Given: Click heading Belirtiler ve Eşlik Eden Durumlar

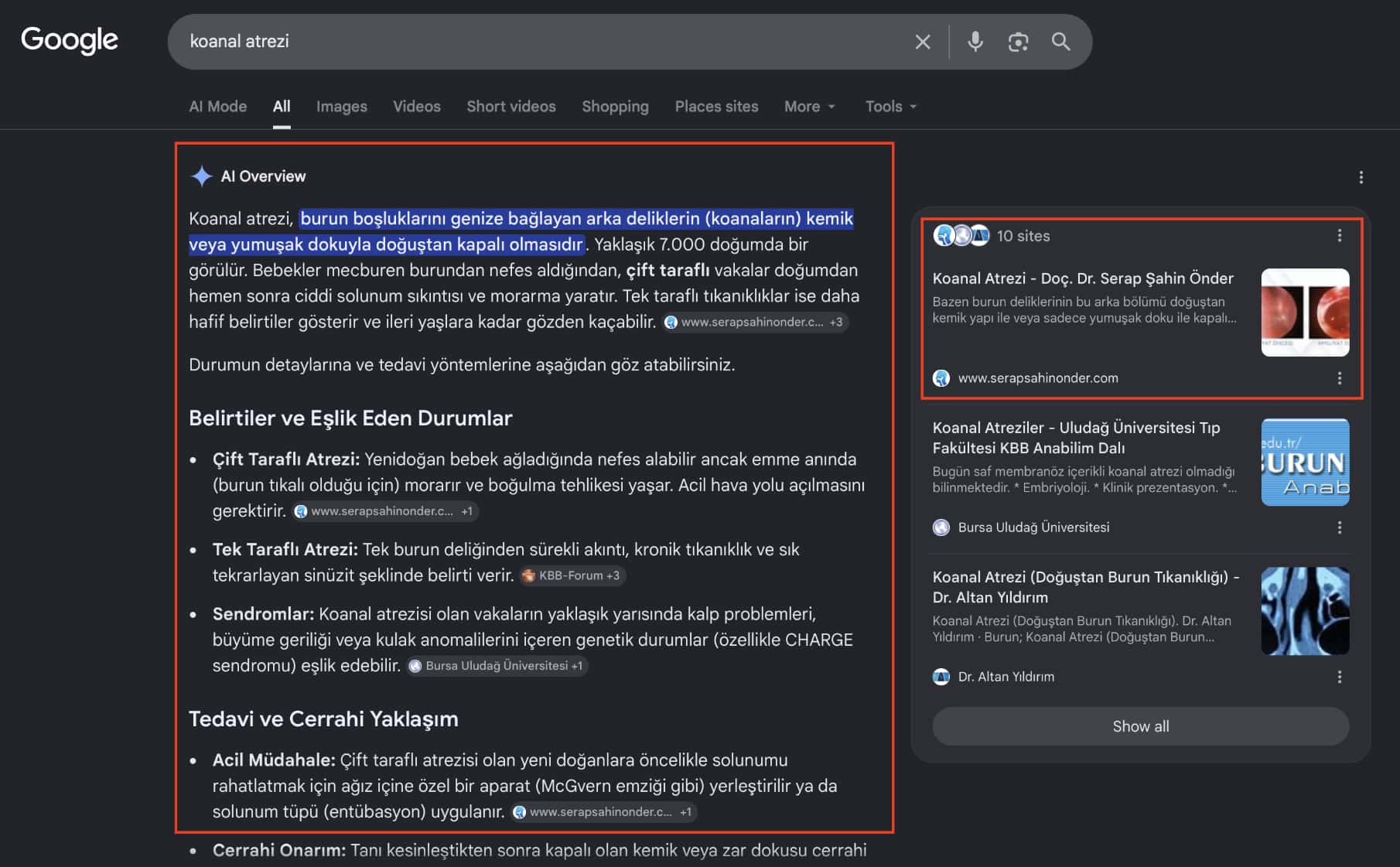Looking at the screenshot, I should (x=350, y=418).
